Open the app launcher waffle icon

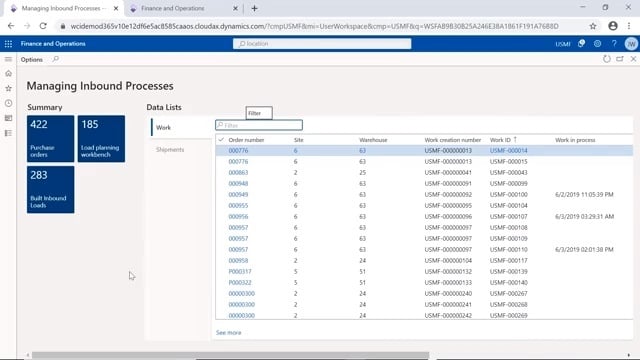(x=8, y=44)
